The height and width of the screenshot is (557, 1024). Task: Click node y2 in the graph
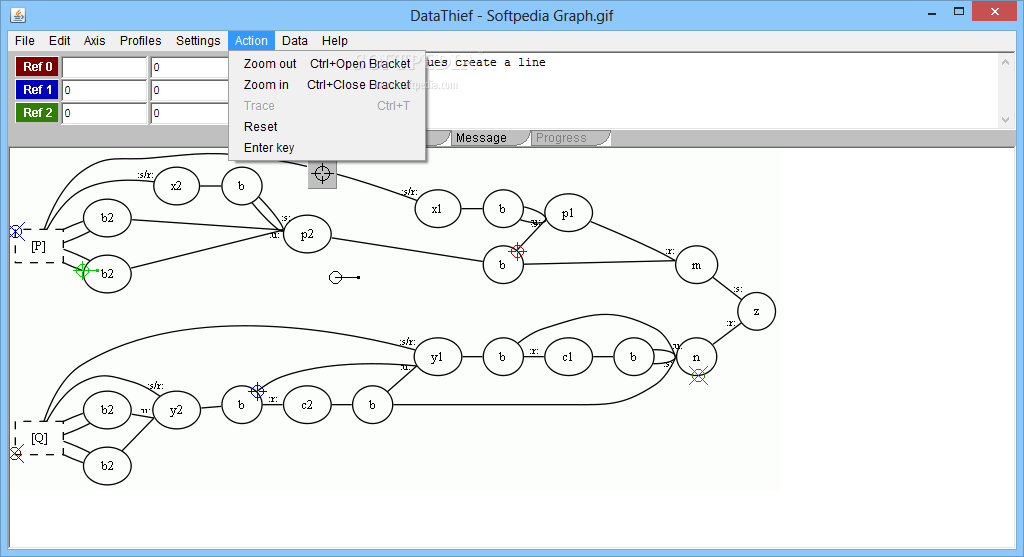(x=176, y=410)
